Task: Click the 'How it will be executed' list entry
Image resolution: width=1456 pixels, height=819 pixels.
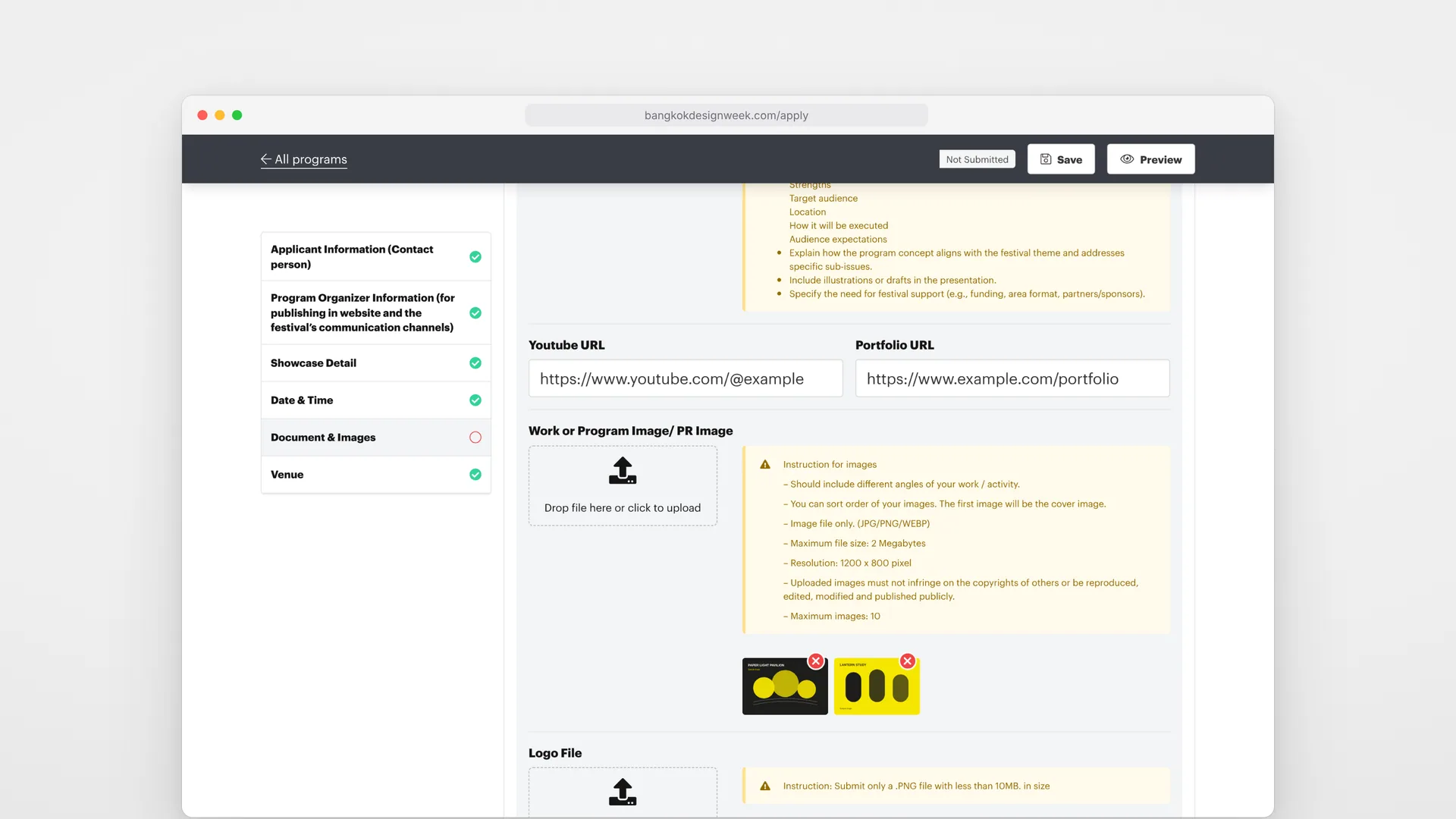Action: tap(839, 226)
